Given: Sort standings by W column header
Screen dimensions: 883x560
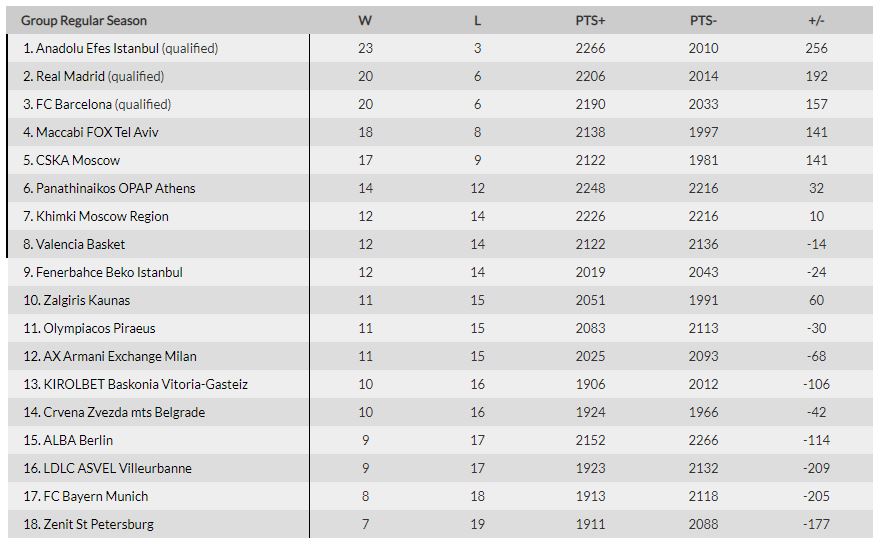Looking at the screenshot, I should [365, 20].
